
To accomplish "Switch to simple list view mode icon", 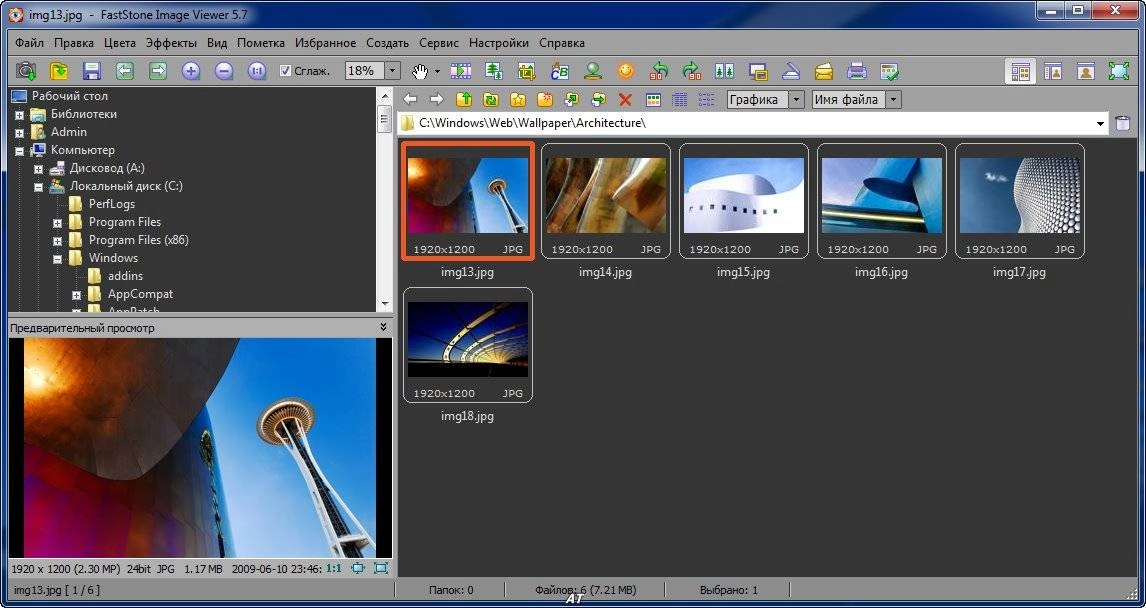I will (706, 99).
